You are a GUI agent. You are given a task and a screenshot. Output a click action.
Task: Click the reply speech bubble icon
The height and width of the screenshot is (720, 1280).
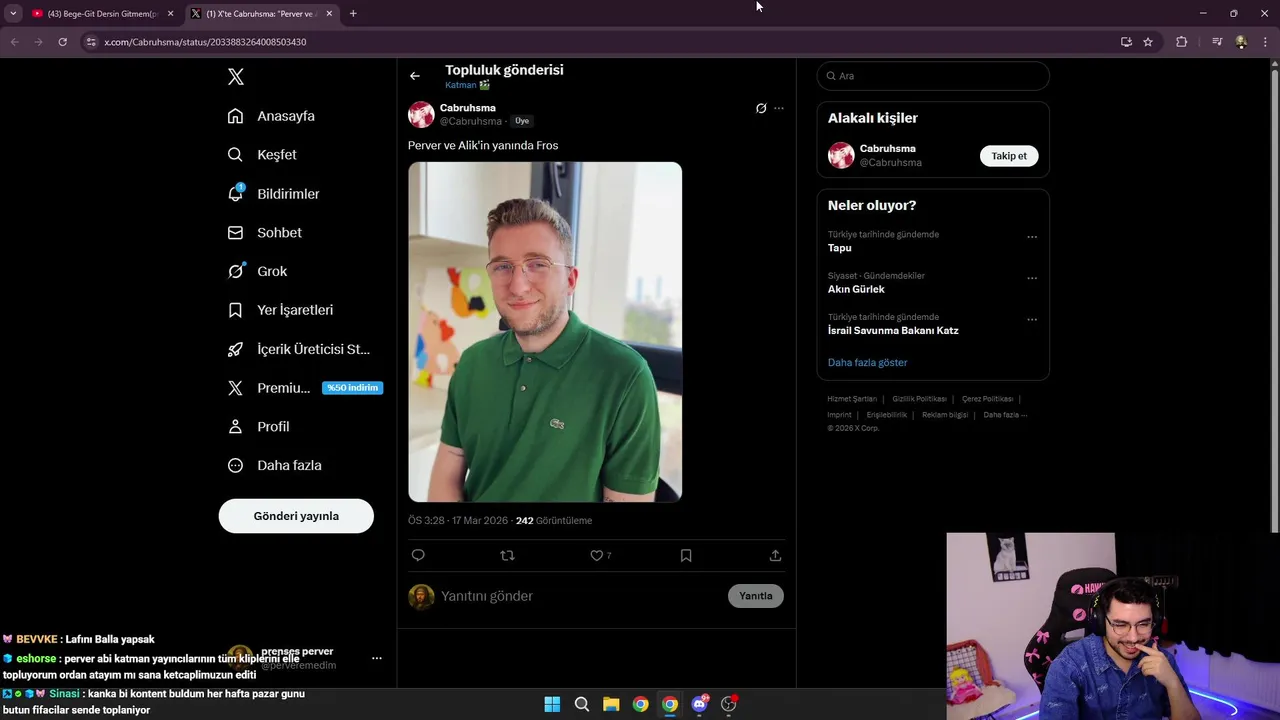(418, 556)
